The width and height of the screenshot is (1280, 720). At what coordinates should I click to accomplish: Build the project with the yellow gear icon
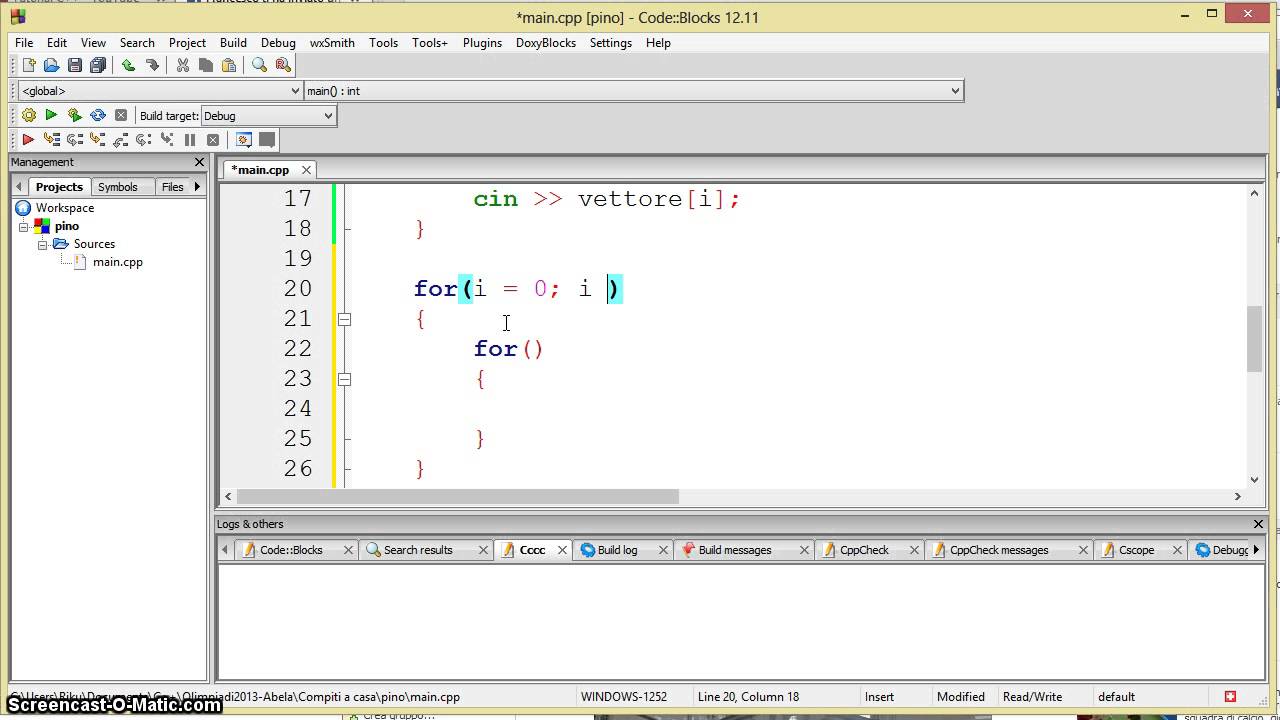pyautogui.click(x=28, y=115)
